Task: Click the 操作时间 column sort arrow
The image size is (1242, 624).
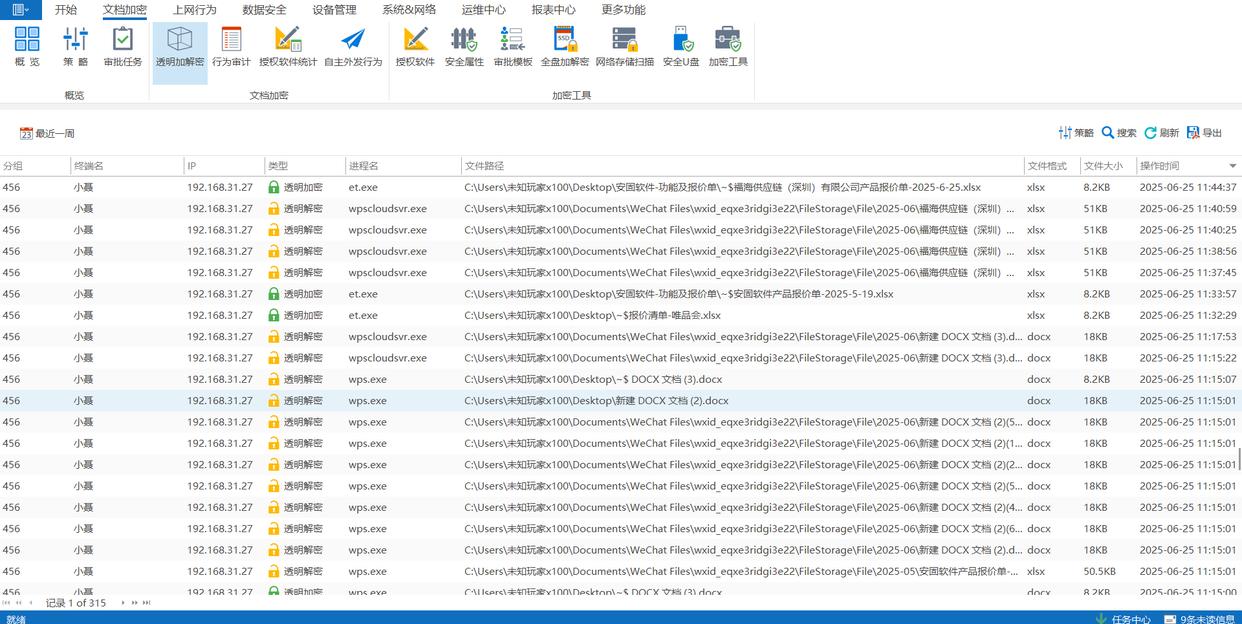Action: (1232, 166)
